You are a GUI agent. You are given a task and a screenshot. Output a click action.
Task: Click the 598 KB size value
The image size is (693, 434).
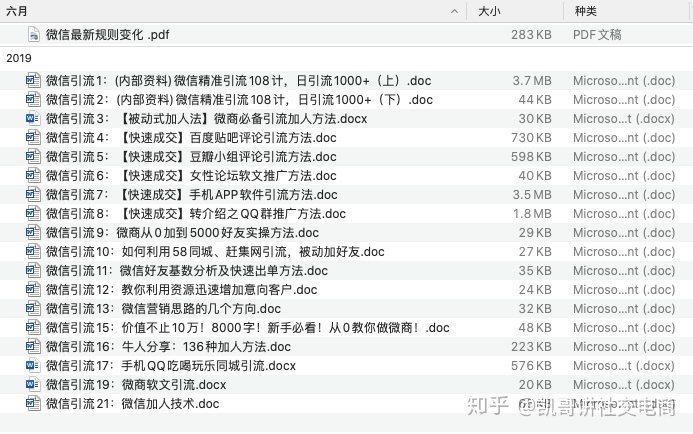[x=531, y=156]
